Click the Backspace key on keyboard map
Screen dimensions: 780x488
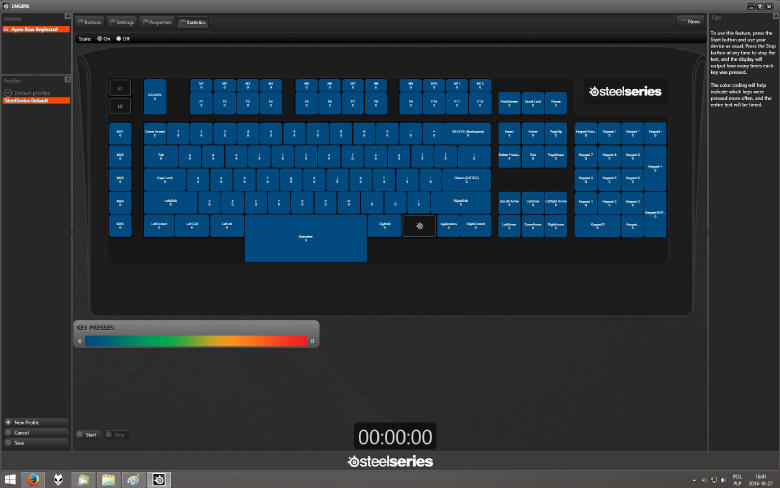467,133
